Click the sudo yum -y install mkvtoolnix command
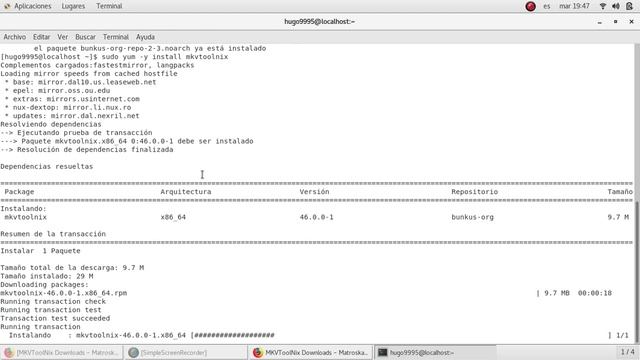 pos(164,57)
